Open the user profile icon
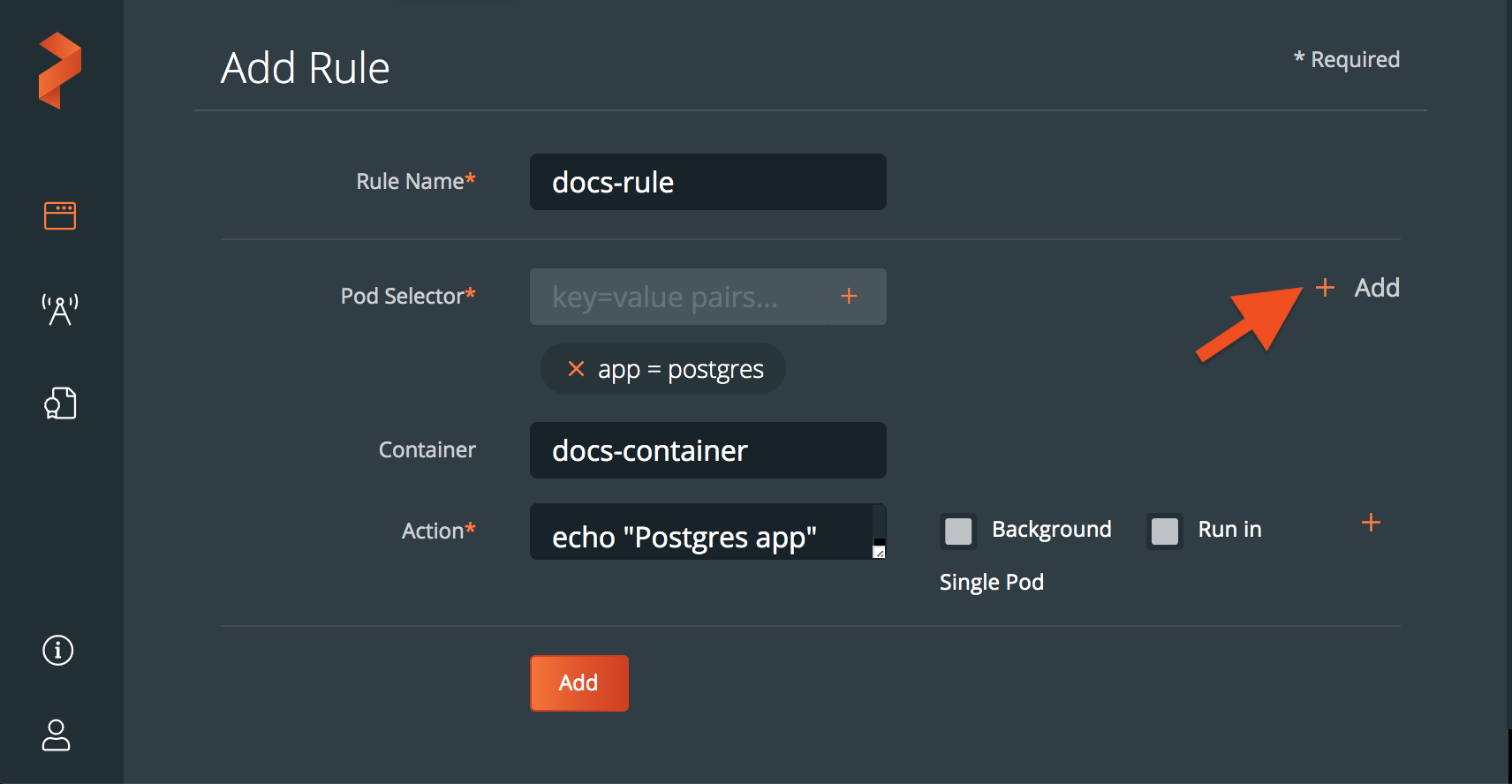The width and height of the screenshot is (1512, 784). coord(57,735)
